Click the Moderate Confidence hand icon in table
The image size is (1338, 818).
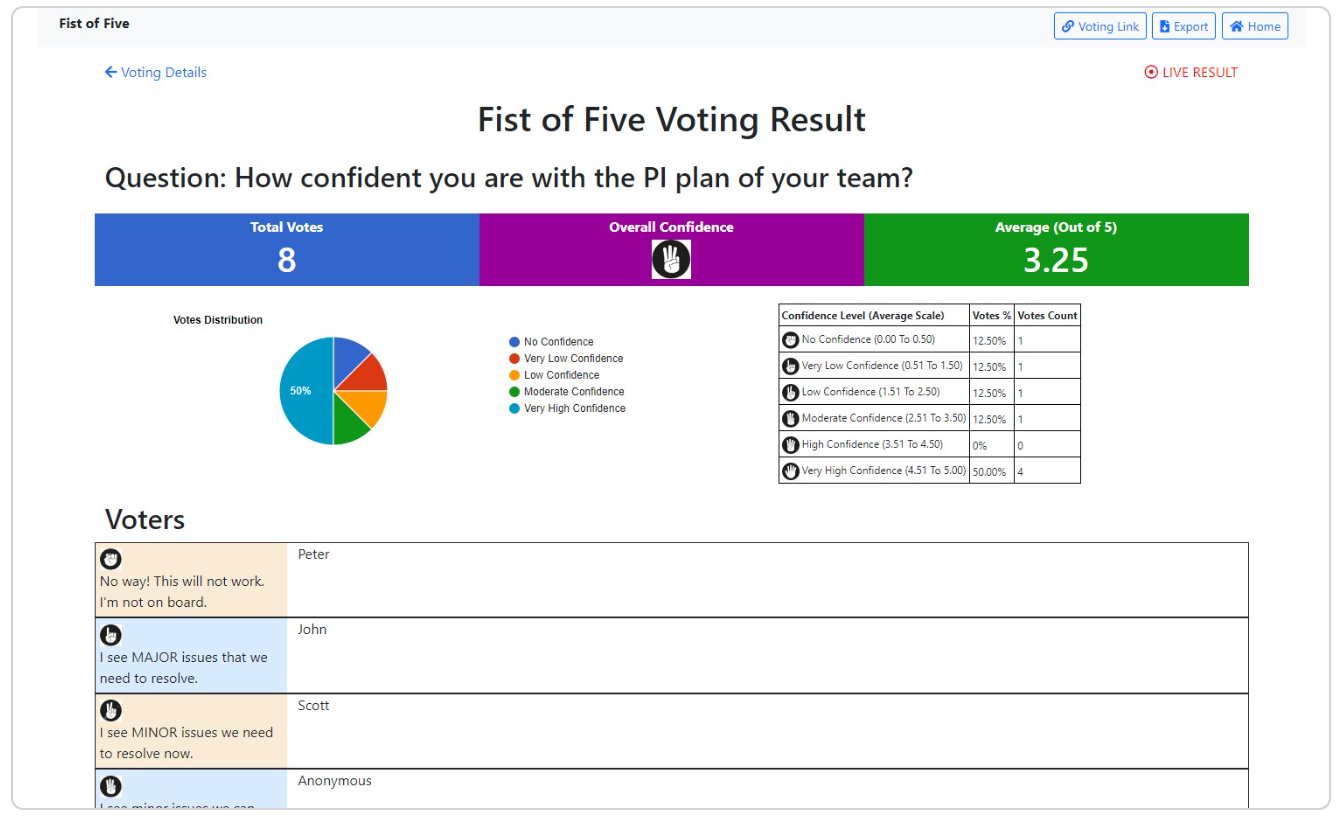(x=790, y=419)
